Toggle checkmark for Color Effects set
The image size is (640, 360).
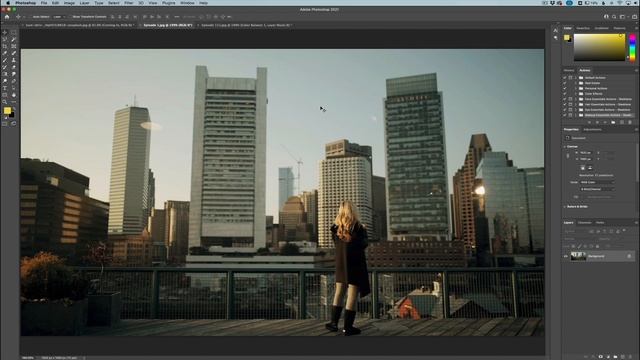click(x=565, y=93)
